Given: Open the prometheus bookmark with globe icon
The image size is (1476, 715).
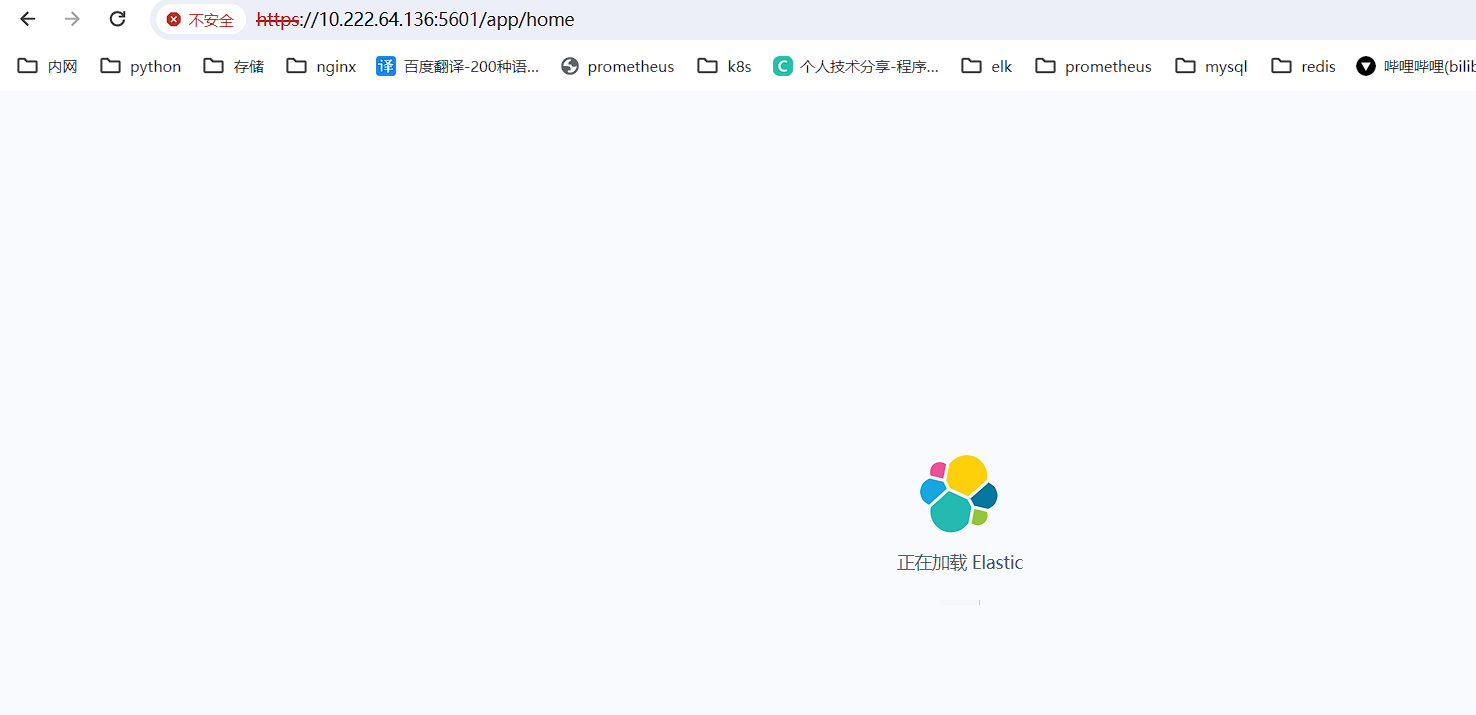Looking at the screenshot, I should coord(617,66).
